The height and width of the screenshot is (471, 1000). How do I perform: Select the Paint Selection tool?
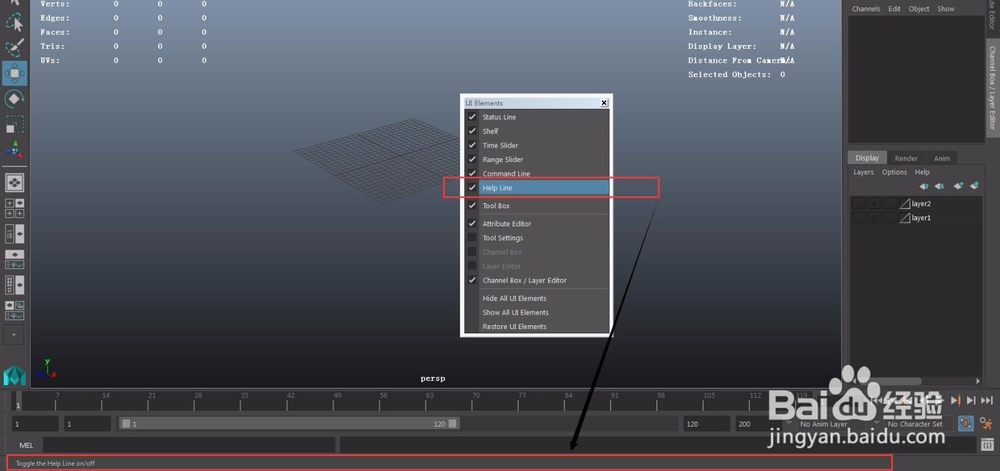click(15, 47)
